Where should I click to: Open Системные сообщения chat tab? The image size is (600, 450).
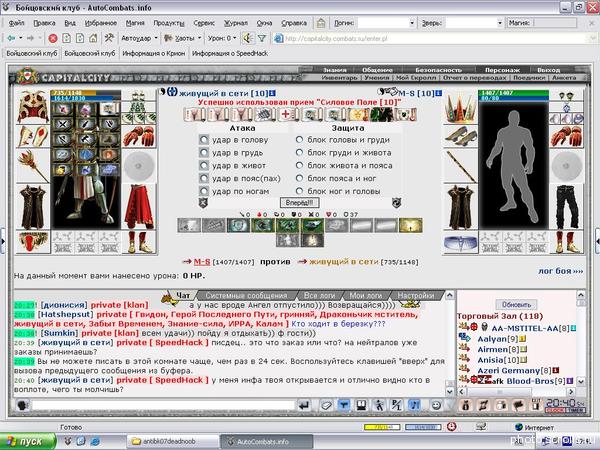tap(246, 295)
